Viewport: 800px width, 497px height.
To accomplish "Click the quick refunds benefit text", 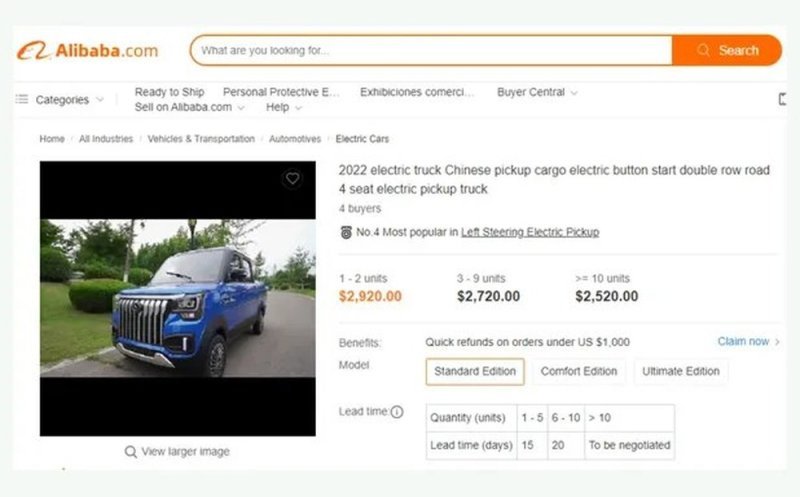I will pyautogui.click(x=528, y=342).
